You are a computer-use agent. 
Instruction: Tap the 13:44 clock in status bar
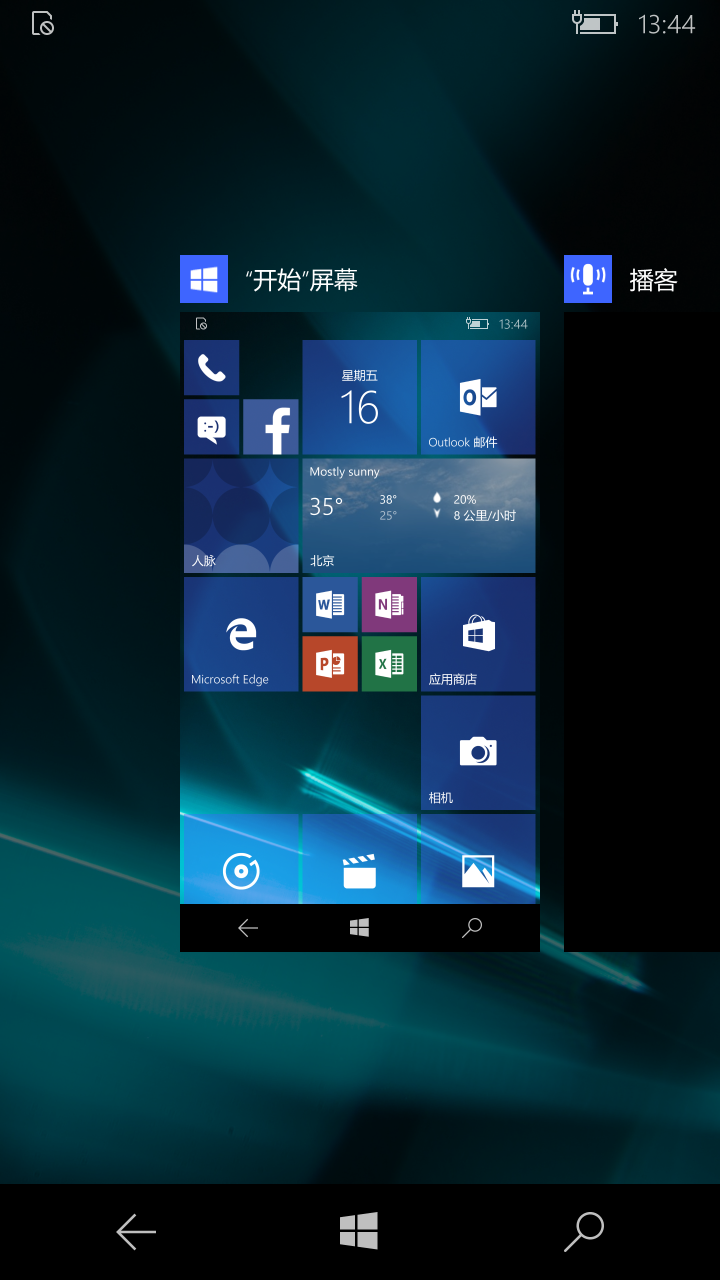click(x=666, y=24)
